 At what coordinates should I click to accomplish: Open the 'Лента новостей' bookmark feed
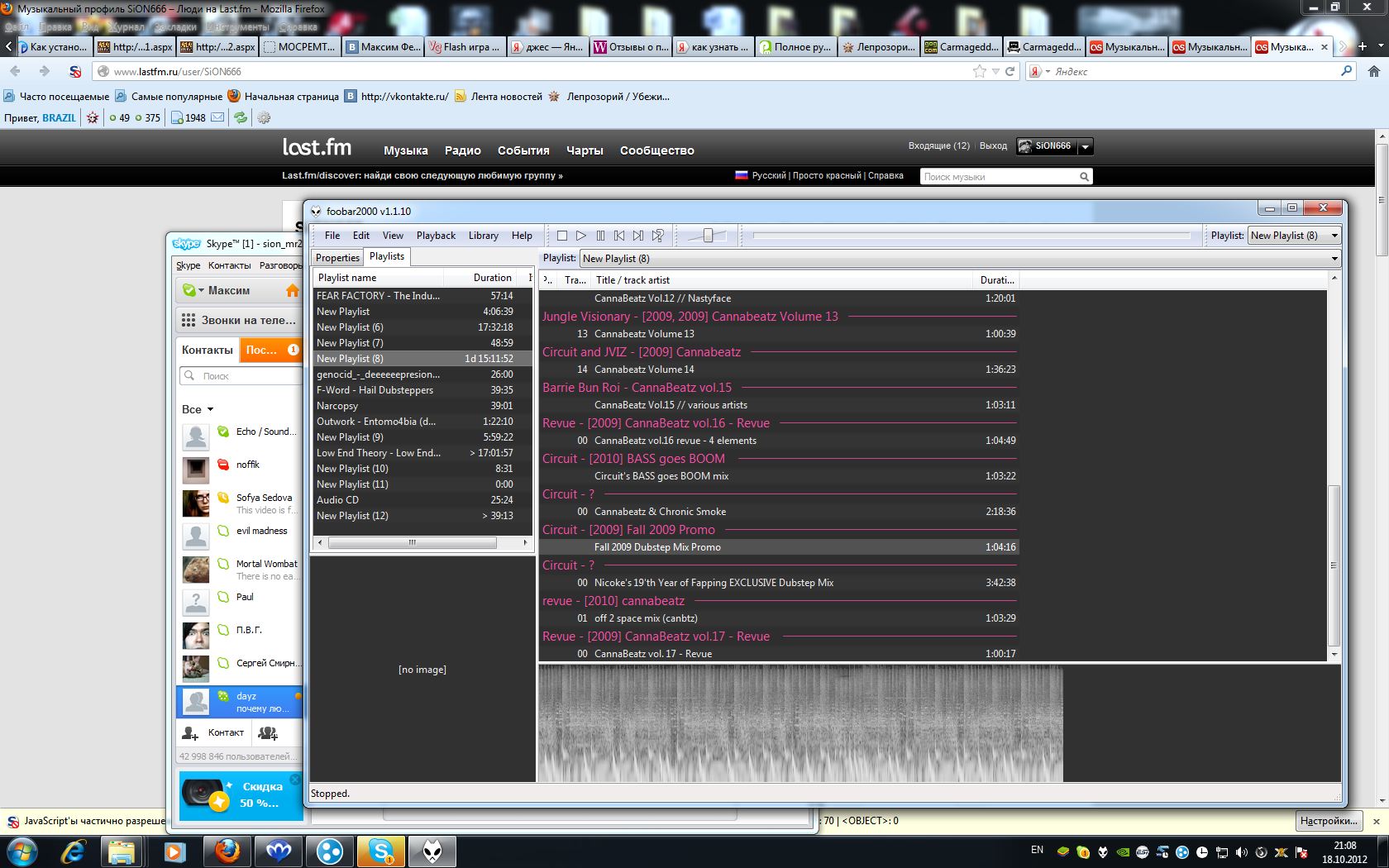click(498, 97)
